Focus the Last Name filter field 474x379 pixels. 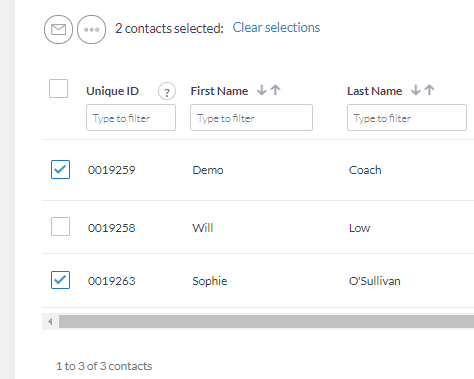pyautogui.click(x=407, y=118)
